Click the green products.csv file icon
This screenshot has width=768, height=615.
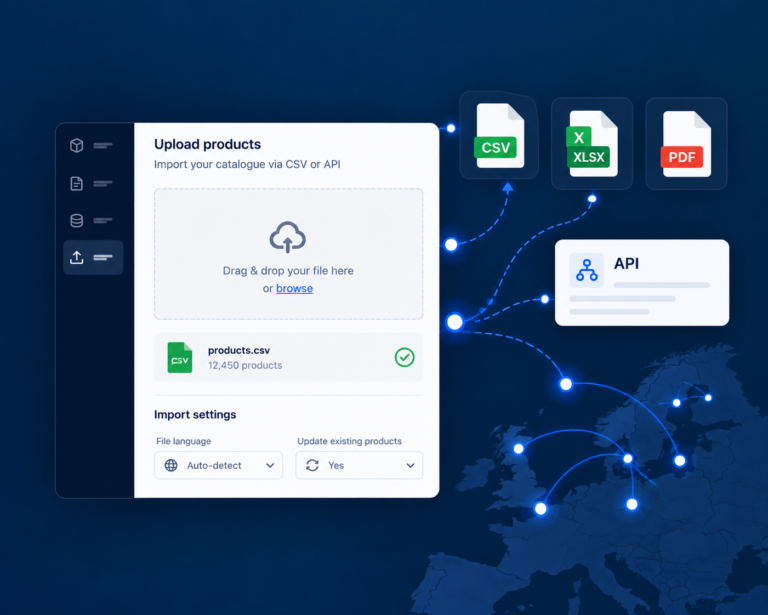point(180,357)
